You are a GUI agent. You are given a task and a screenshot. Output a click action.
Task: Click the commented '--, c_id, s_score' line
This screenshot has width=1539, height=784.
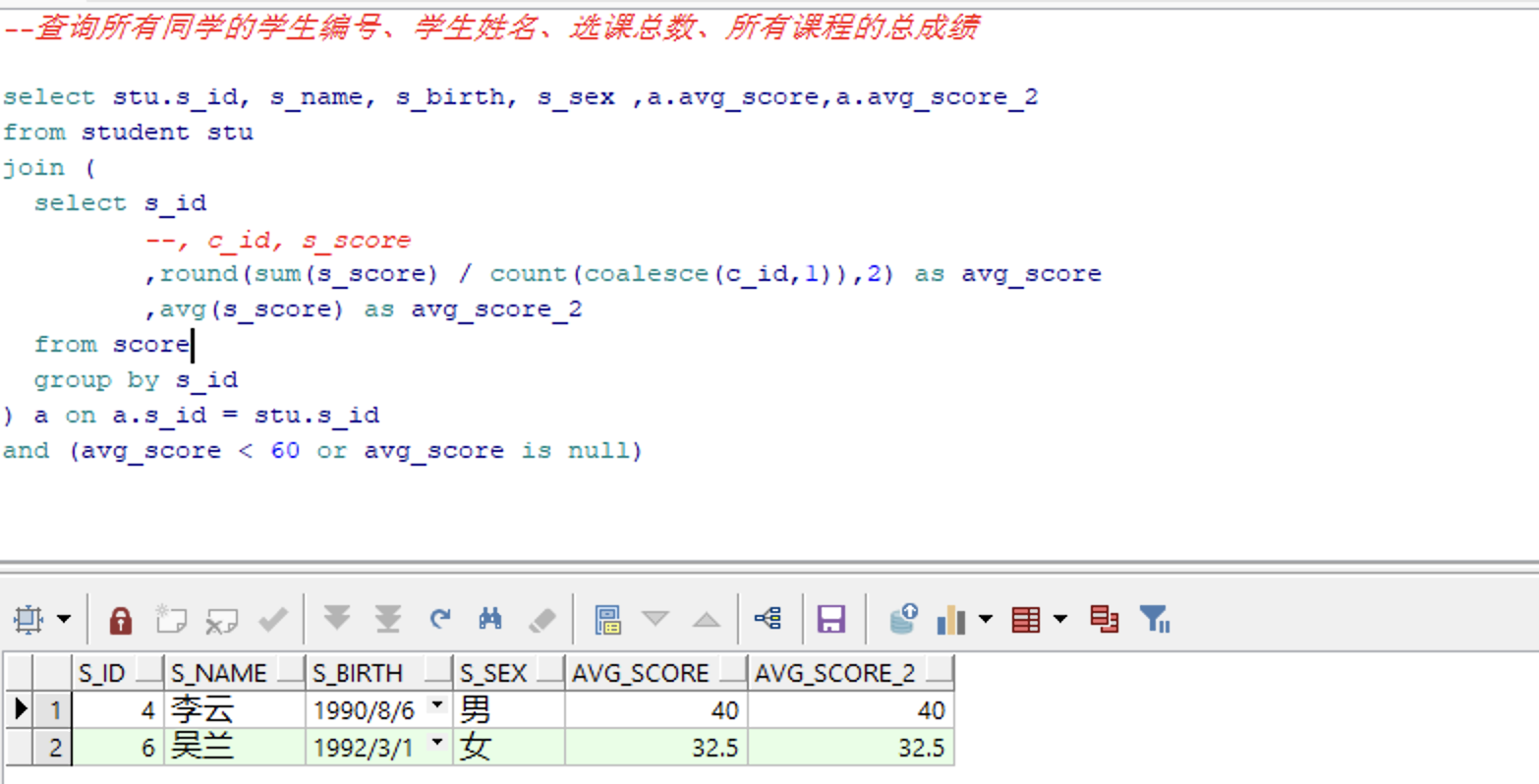pos(277,239)
